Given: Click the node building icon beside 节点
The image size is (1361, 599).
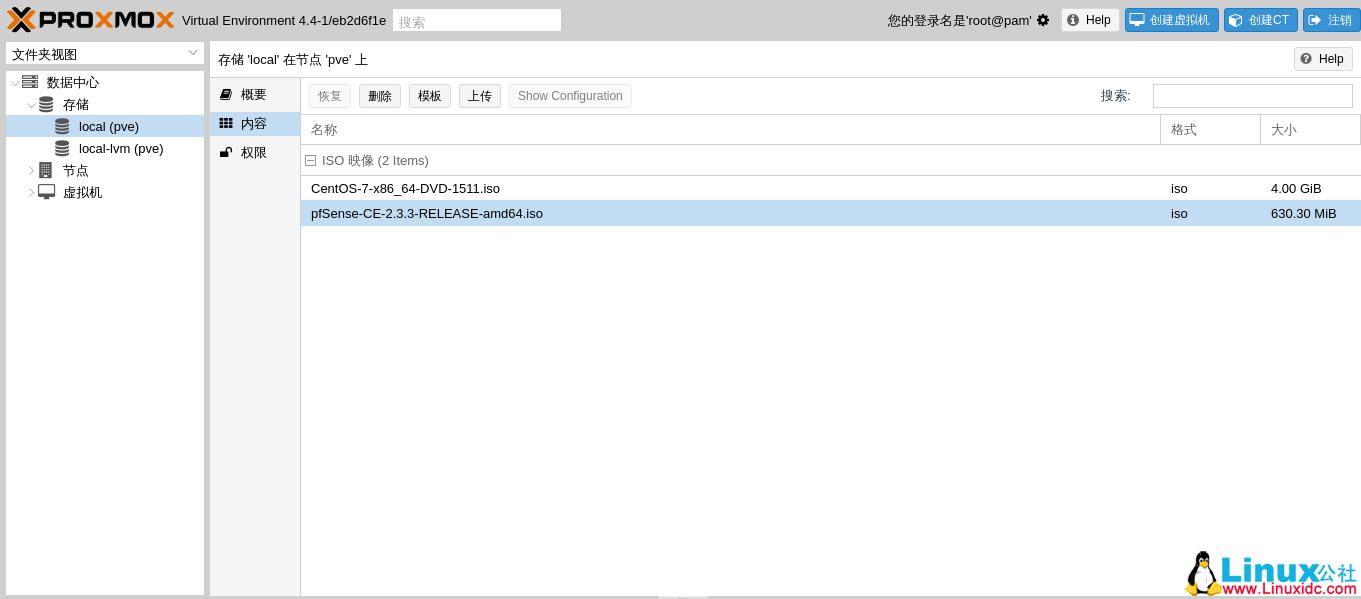Looking at the screenshot, I should 46,170.
